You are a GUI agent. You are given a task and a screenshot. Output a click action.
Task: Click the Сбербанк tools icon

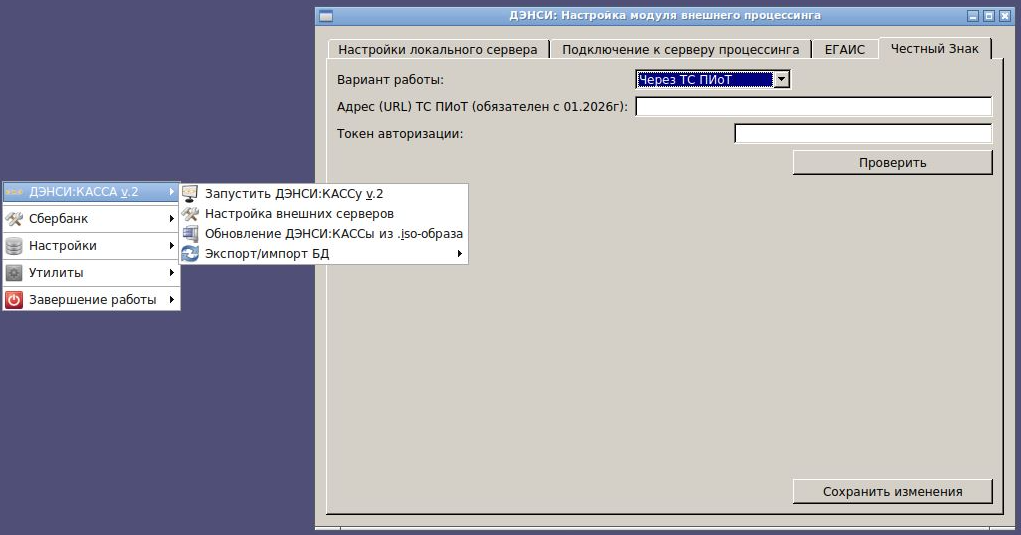[x=14, y=219]
